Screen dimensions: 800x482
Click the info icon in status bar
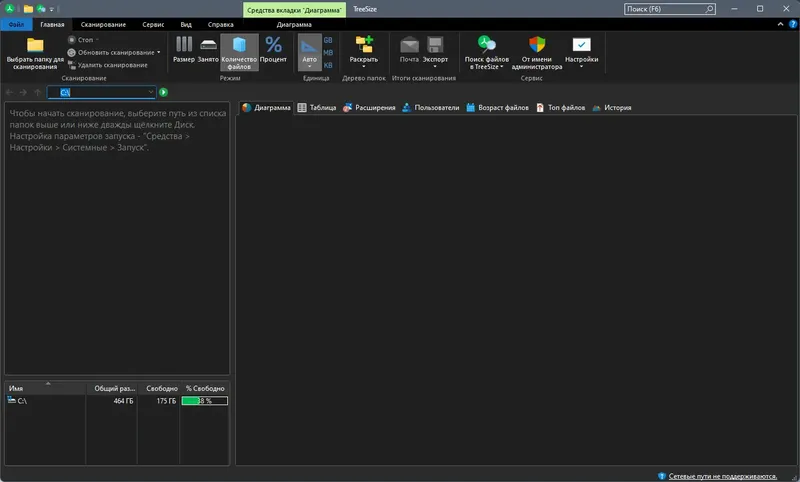662,476
